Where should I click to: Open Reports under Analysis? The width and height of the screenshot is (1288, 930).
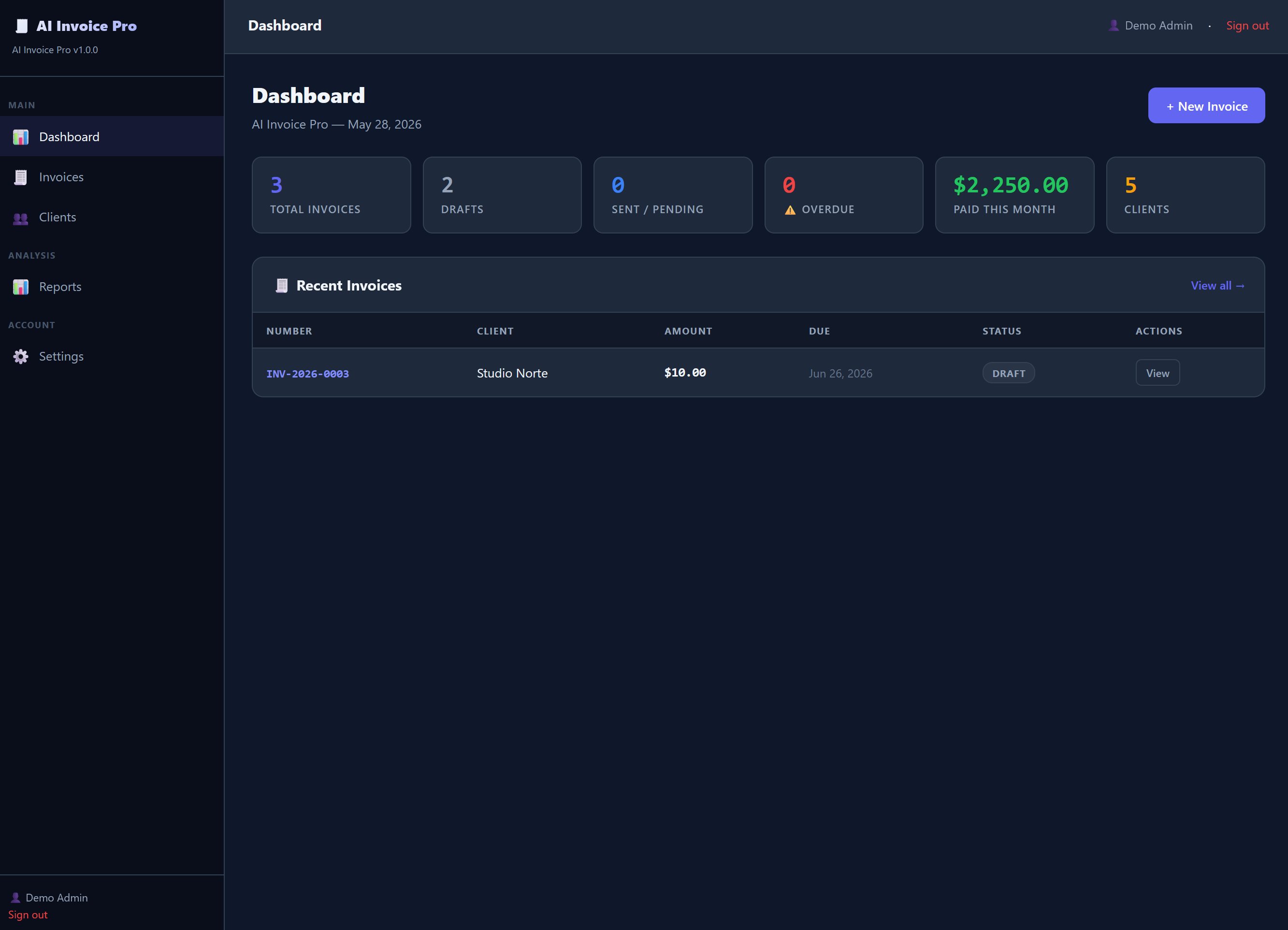pos(112,286)
